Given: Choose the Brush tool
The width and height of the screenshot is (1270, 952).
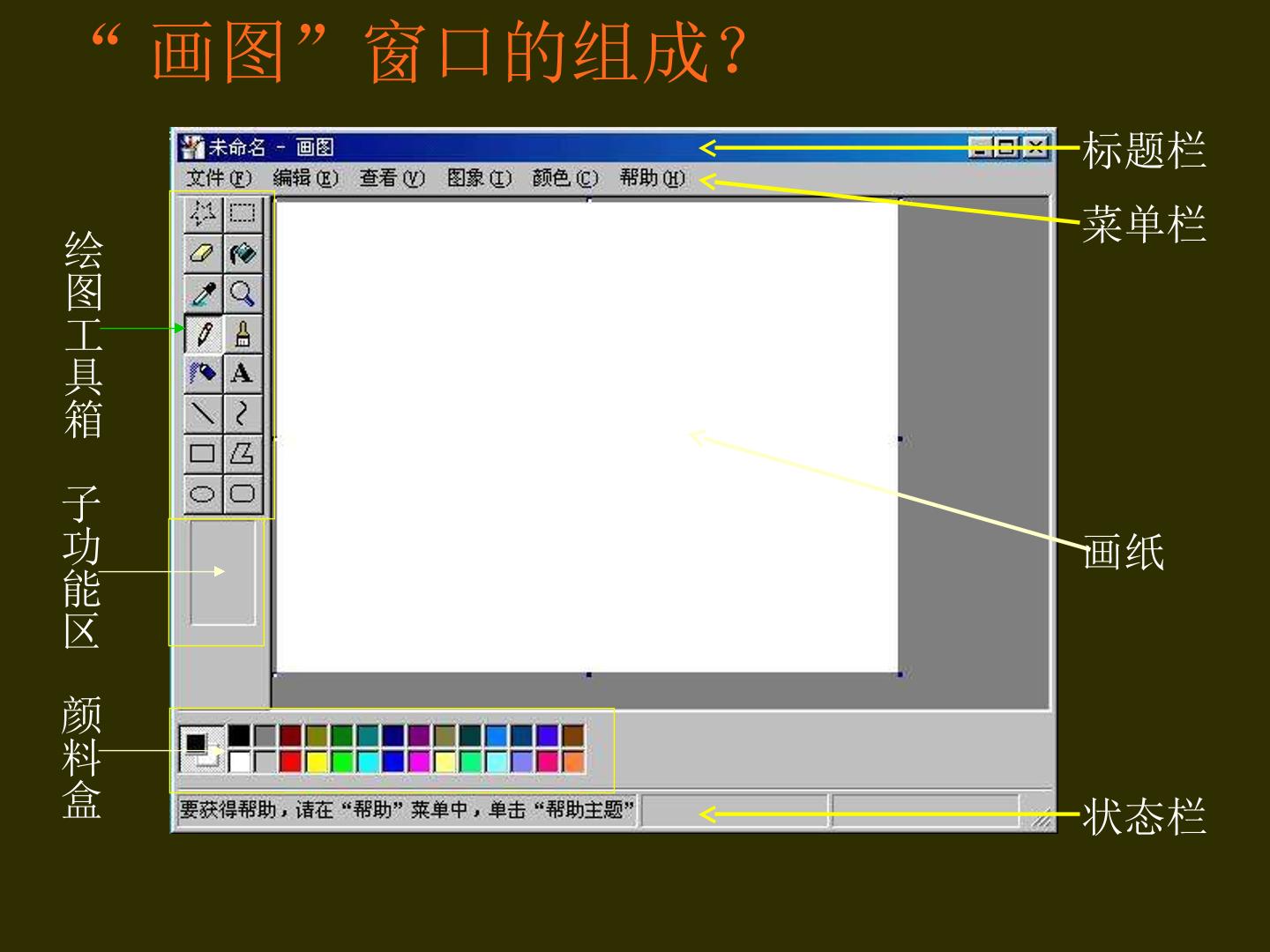Looking at the screenshot, I should (x=243, y=334).
